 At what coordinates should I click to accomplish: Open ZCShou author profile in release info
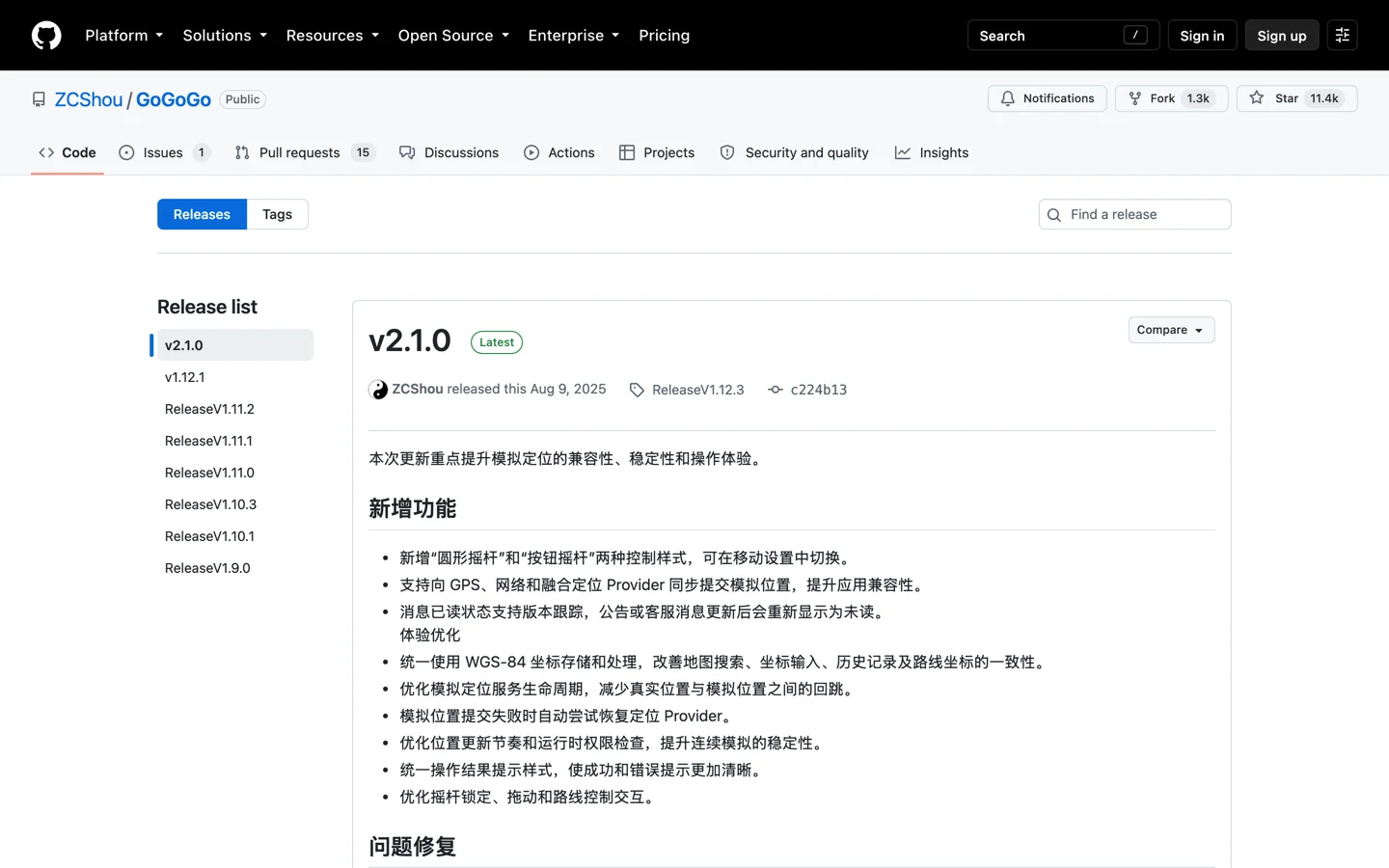coord(418,389)
